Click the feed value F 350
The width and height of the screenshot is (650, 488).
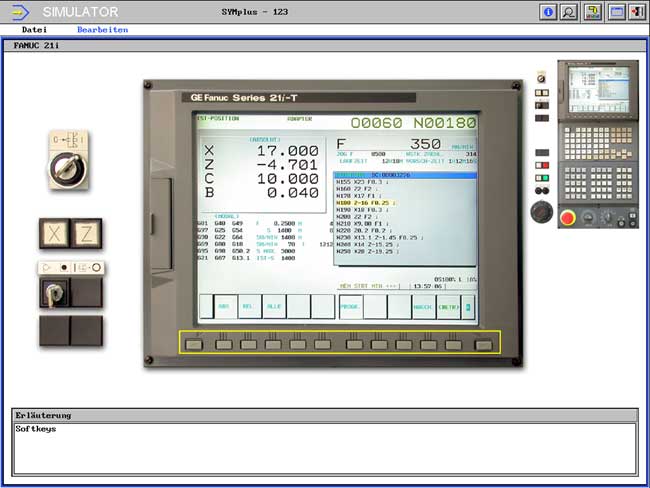tap(389, 144)
